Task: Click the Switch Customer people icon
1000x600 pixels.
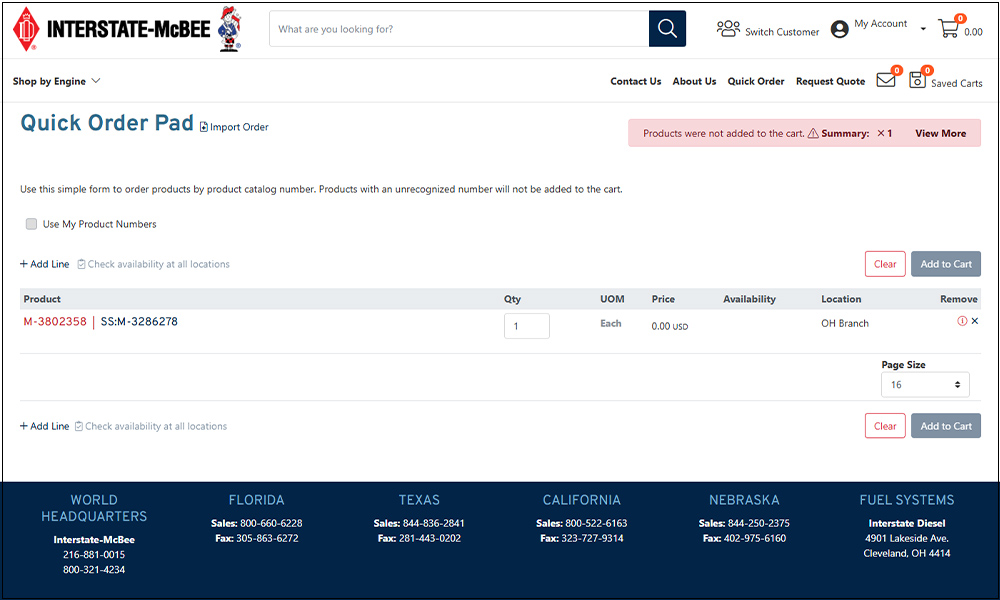Action: (728, 29)
